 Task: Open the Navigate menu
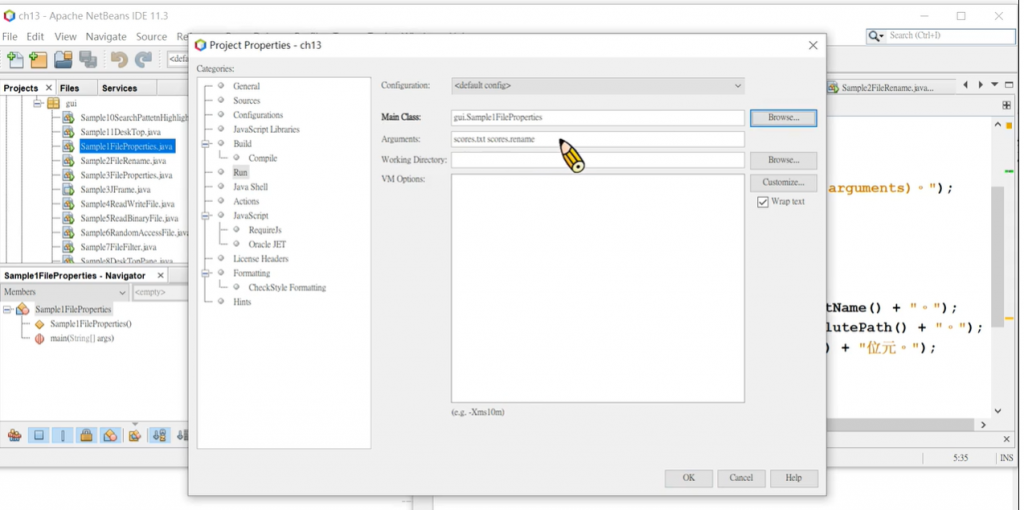tap(106, 37)
